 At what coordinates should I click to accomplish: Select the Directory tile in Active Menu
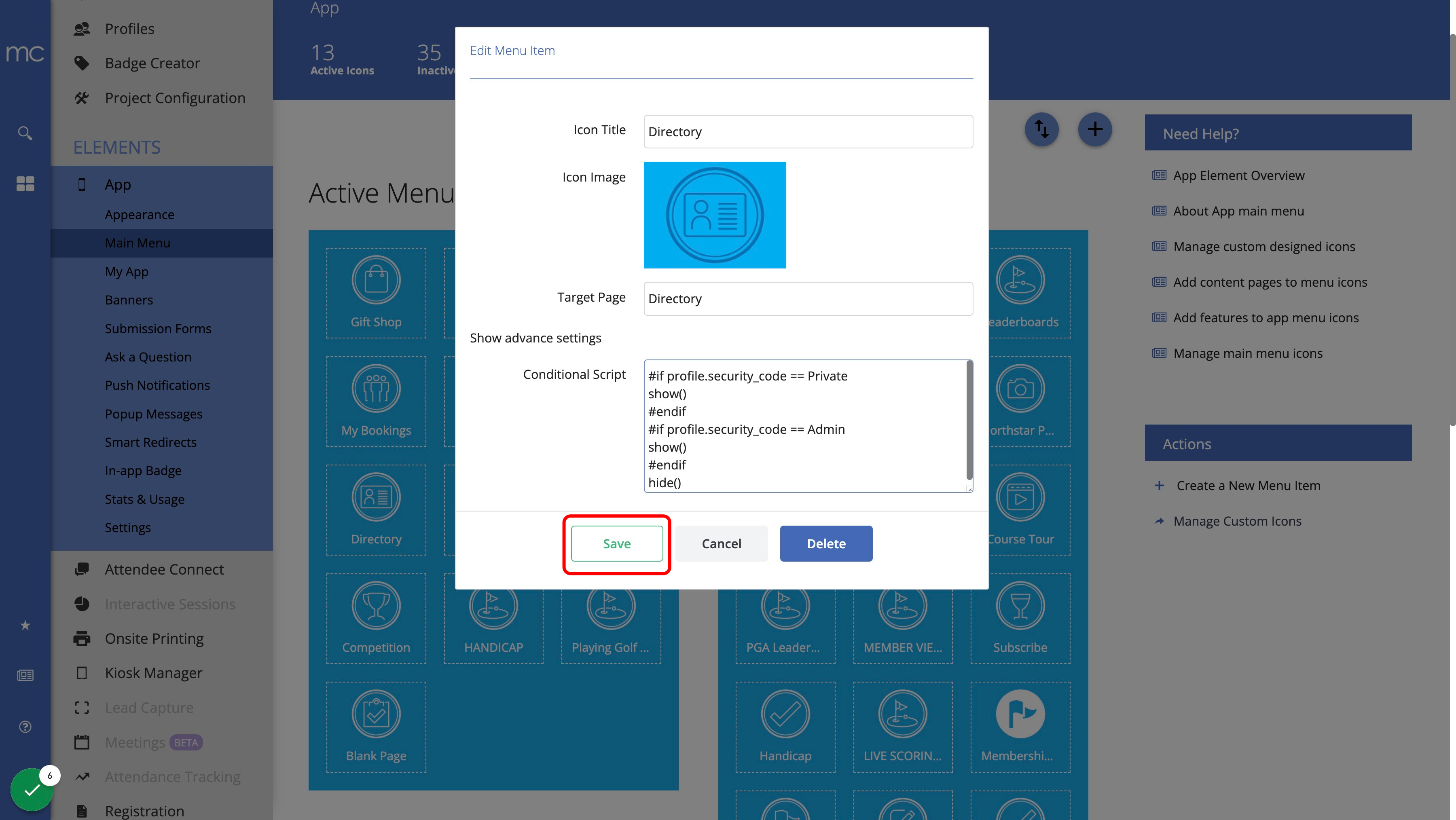pyautogui.click(x=376, y=510)
